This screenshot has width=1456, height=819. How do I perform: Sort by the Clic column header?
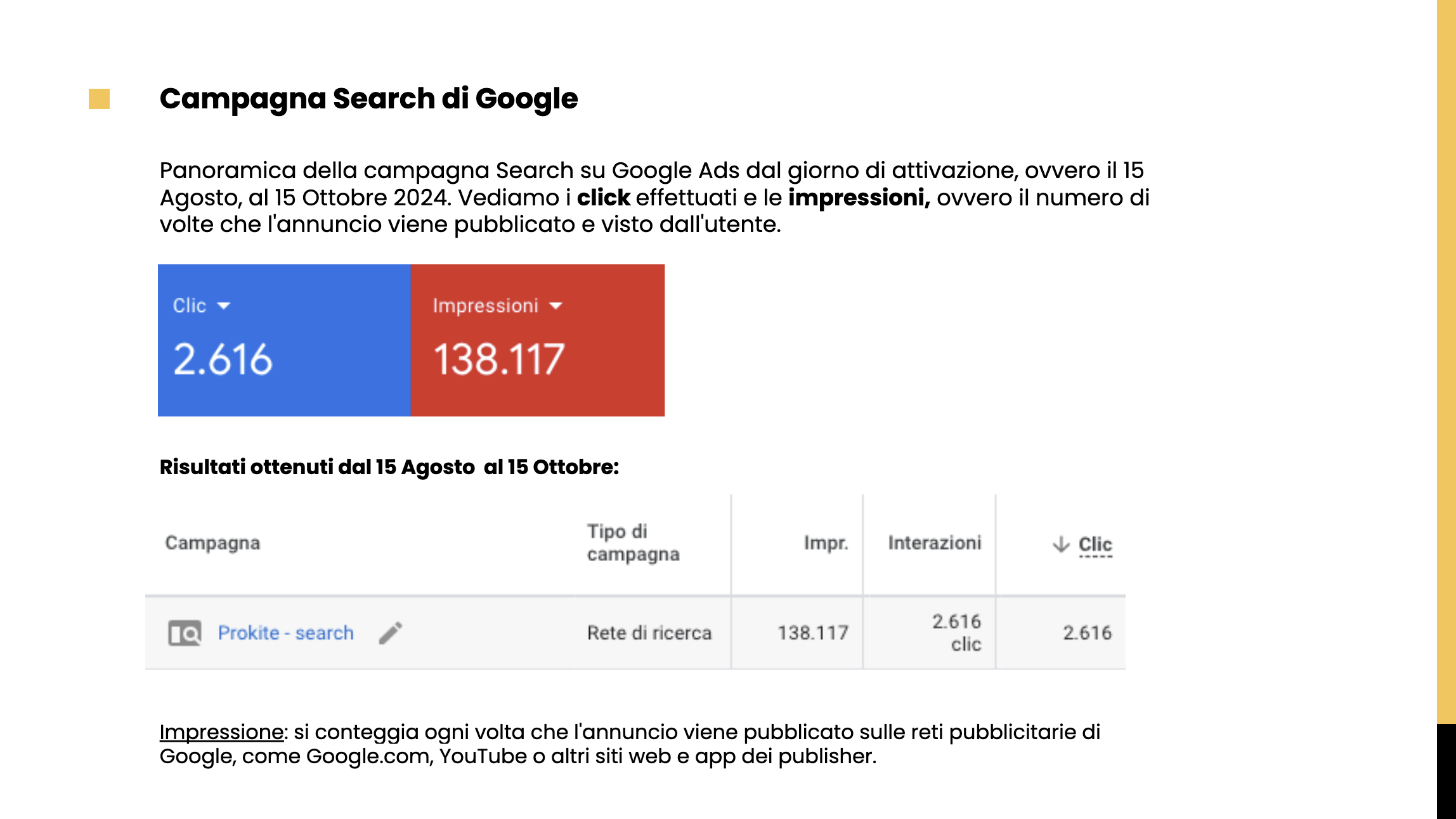1095,545
